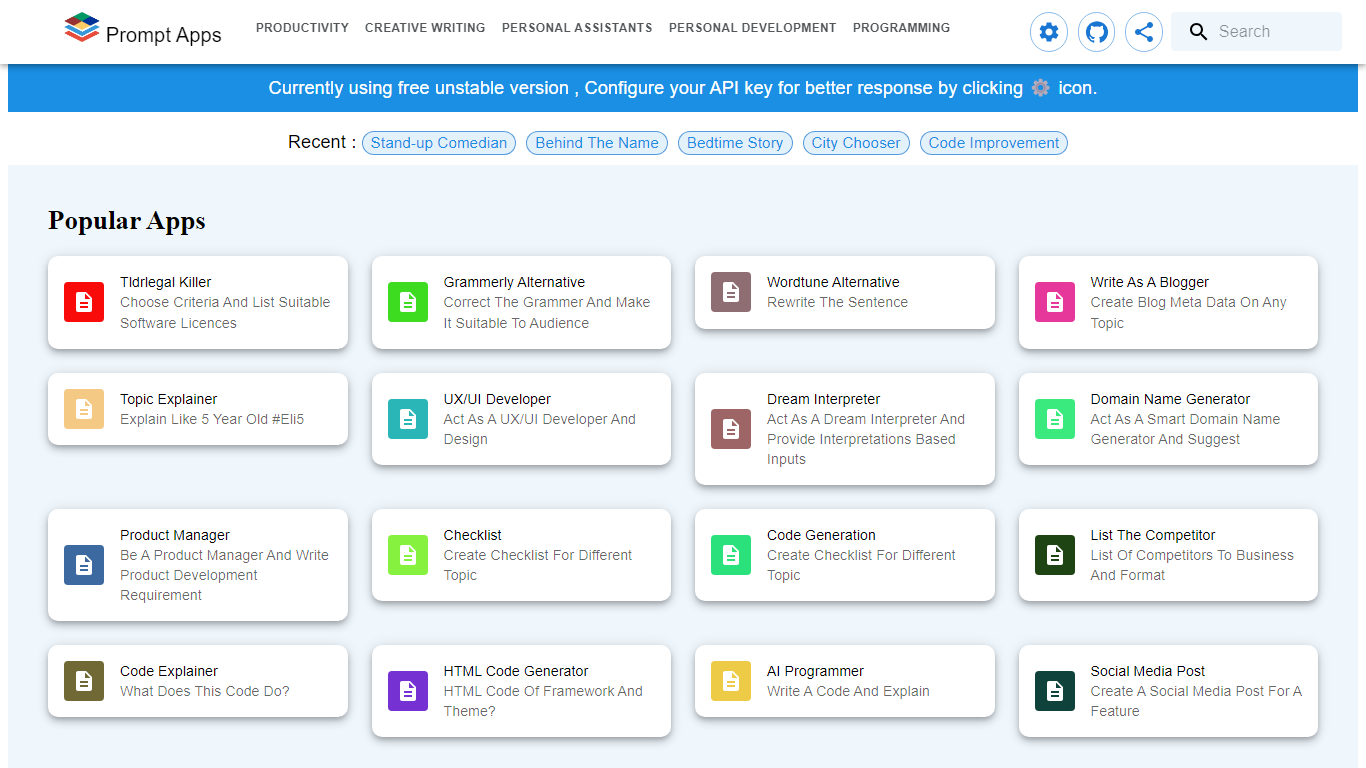
Task: Click the share icon in header
Action: [1144, 32]
